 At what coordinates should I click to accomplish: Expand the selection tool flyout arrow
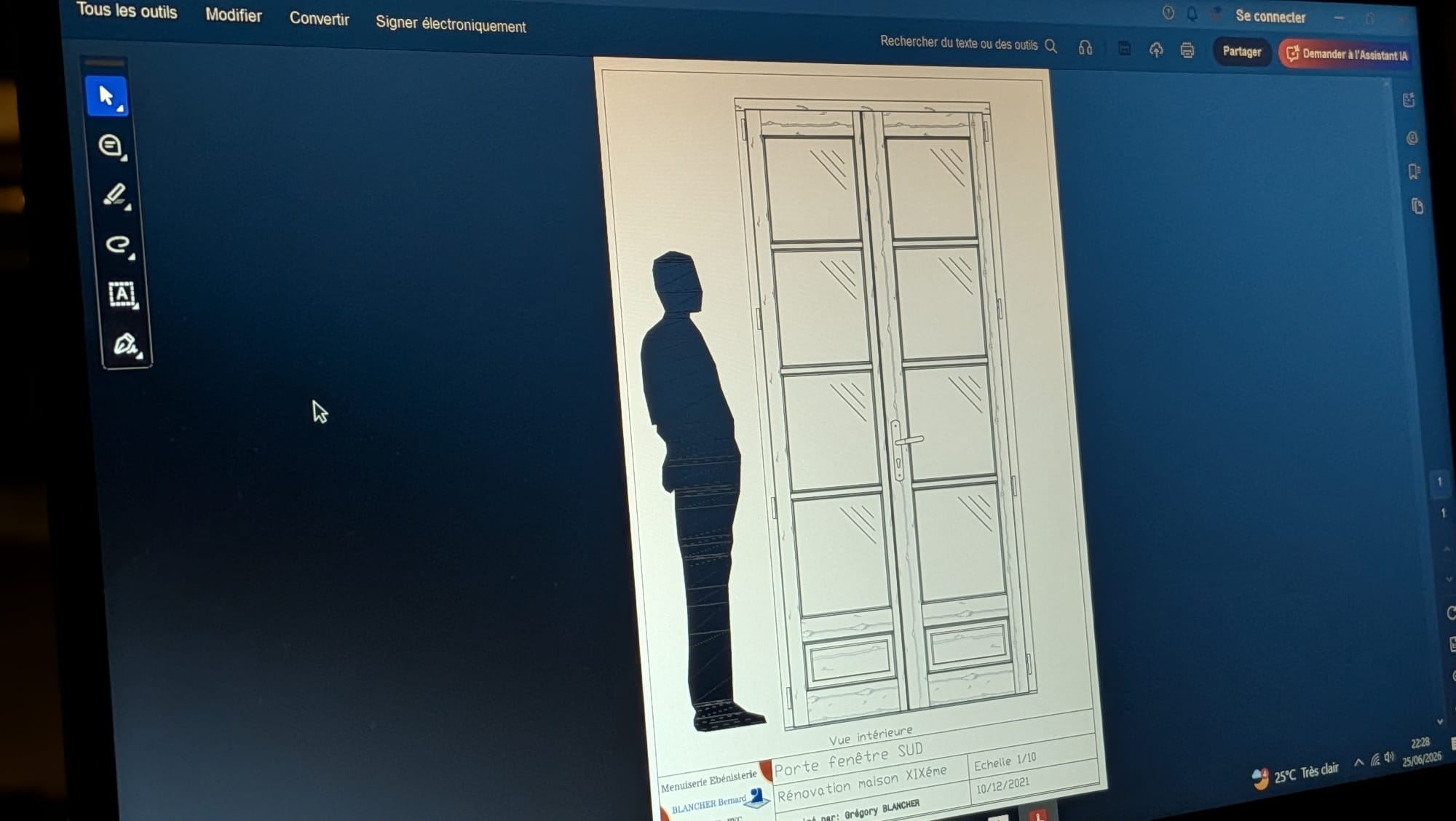click(x=121, y=109)
